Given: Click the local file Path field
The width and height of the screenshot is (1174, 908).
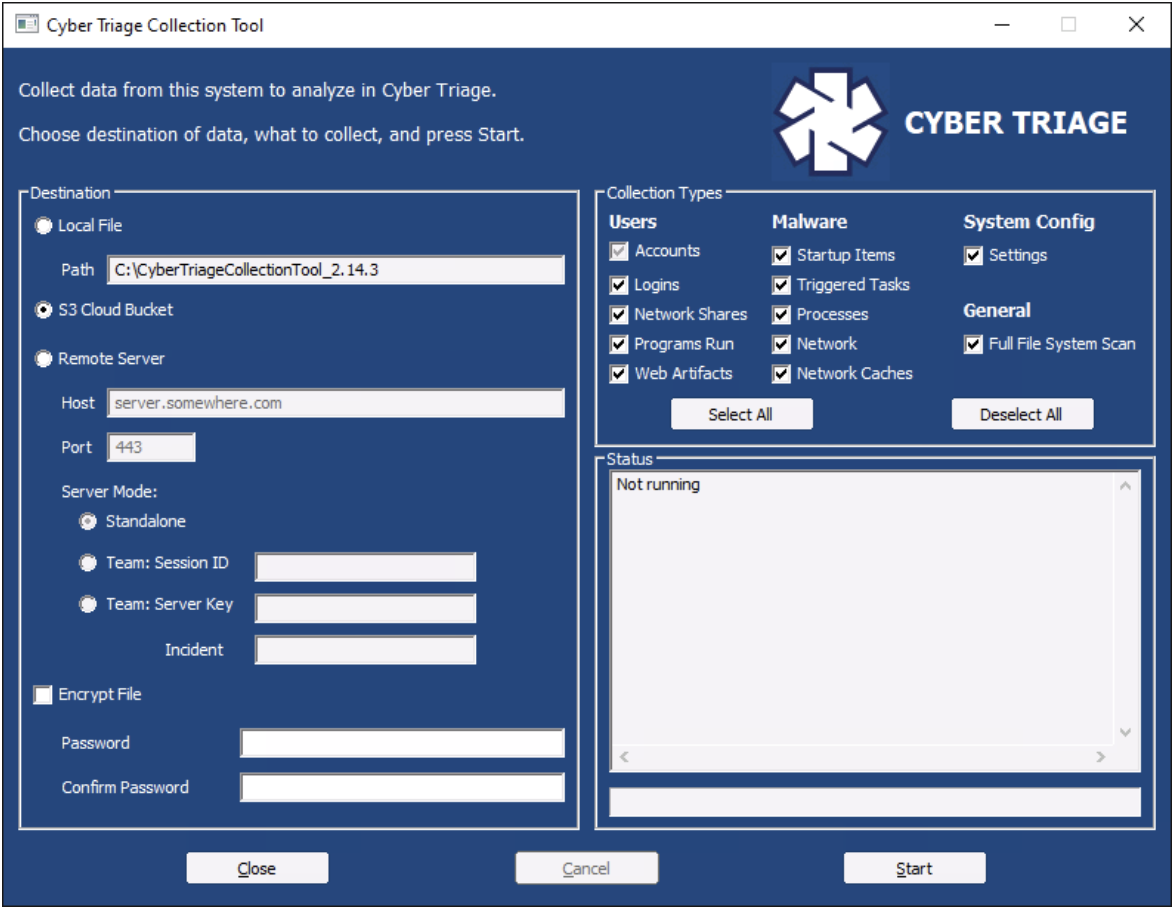Looking at the screenshot, I should 335,270.
